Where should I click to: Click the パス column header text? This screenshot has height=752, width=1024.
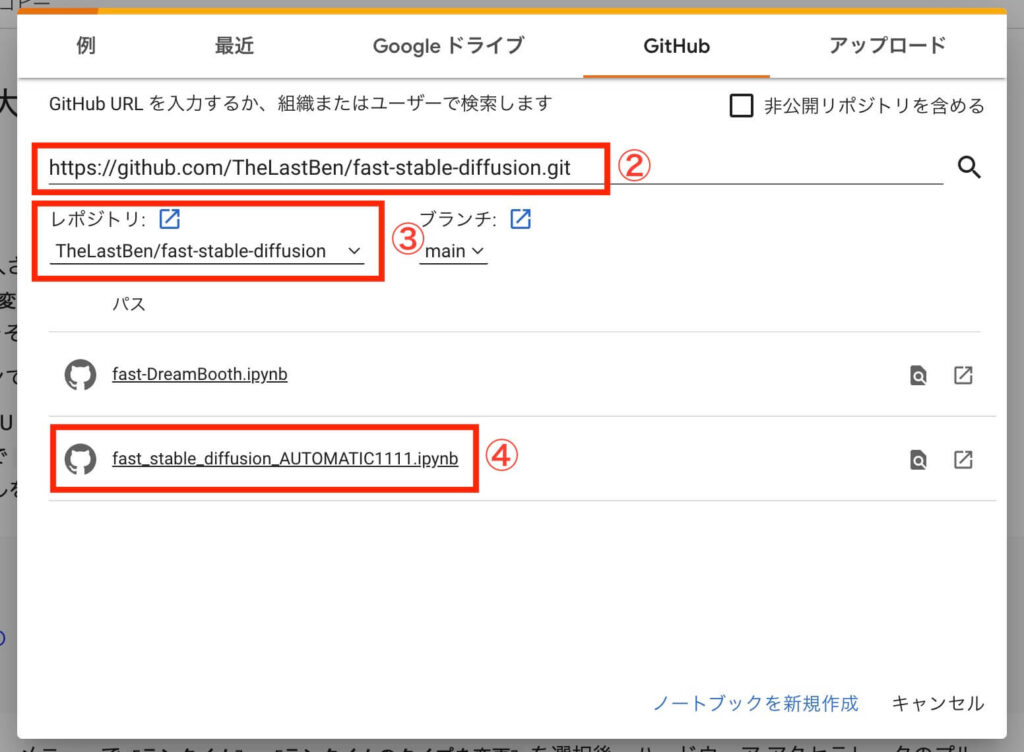129,304
